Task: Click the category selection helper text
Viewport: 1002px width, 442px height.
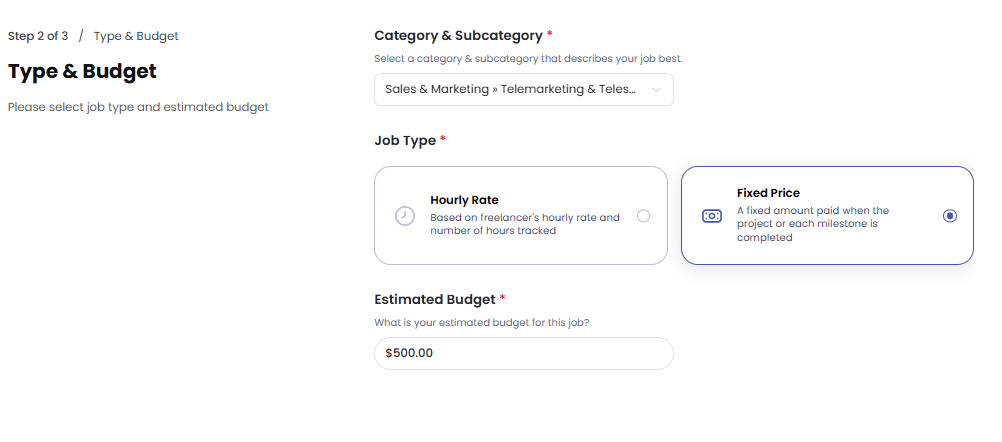Action: point(528,59)
